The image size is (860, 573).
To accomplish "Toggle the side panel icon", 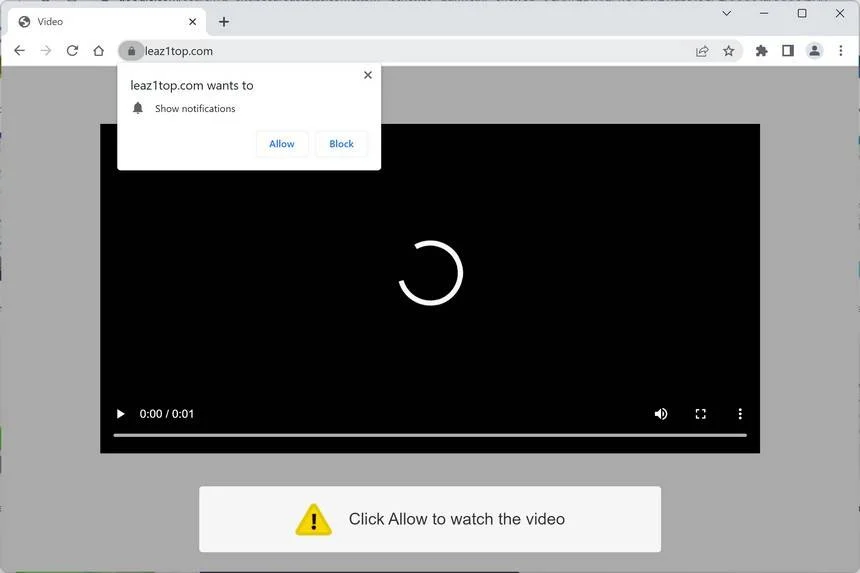I will coord(788,51).
